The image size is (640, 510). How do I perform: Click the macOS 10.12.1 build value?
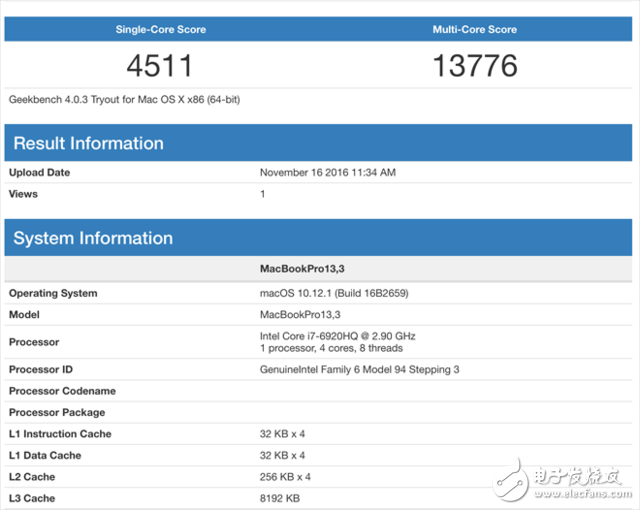334,293
